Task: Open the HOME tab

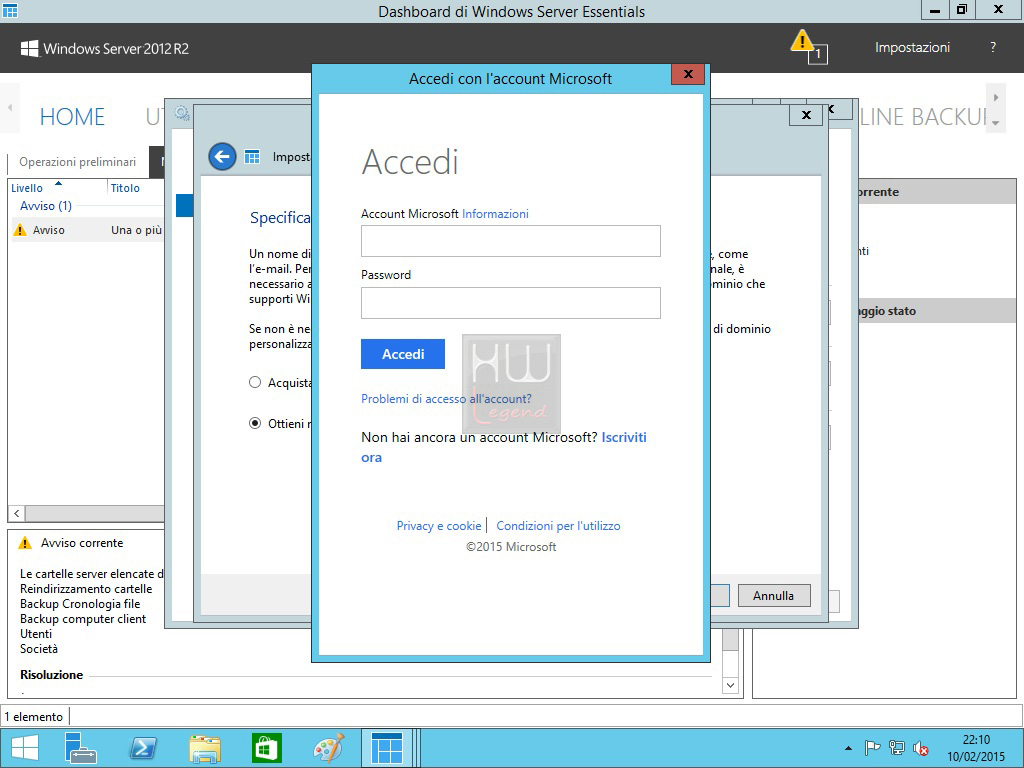Action: 72,117
